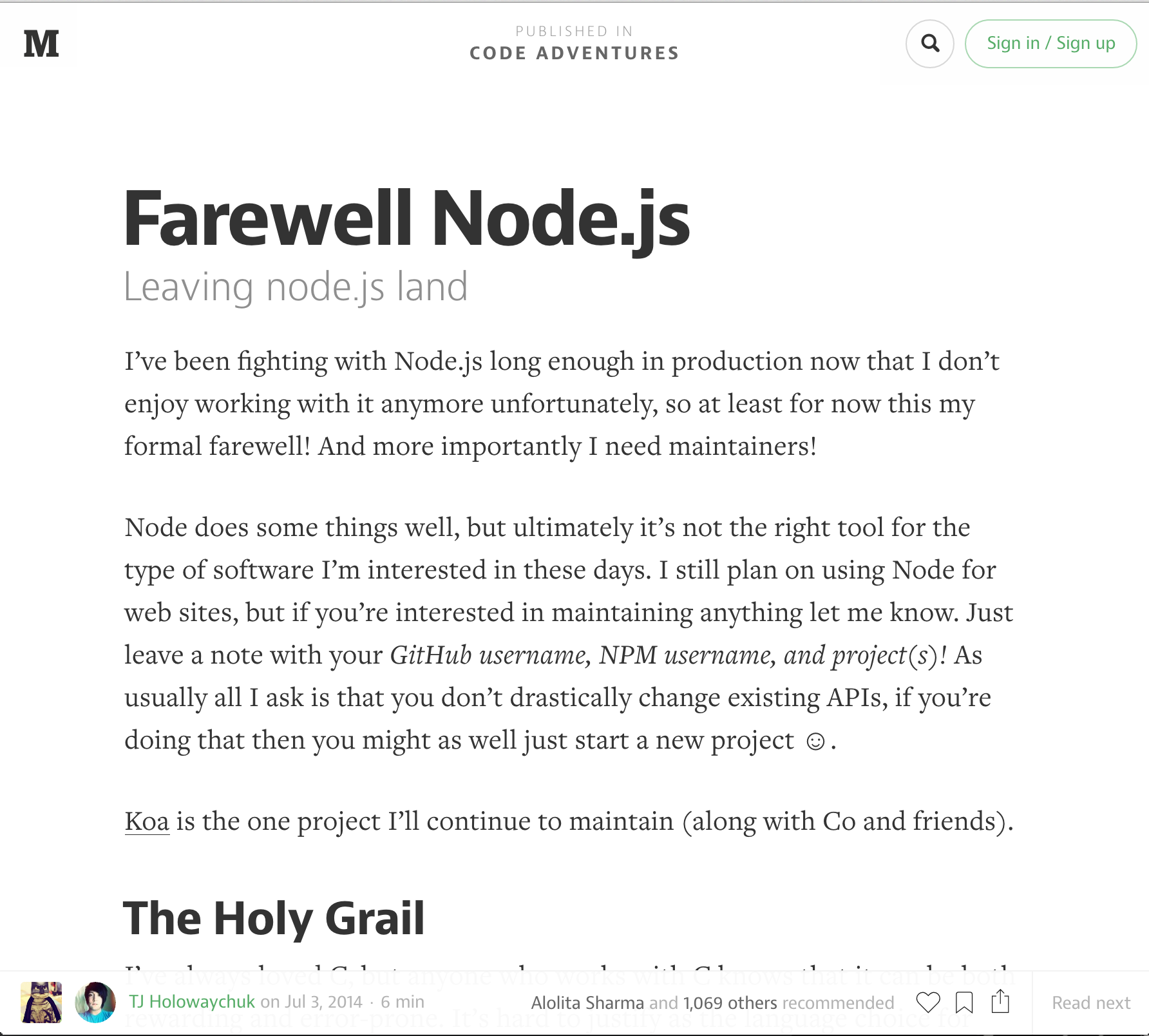This screenshot has width=1149, height=1036.
Task: Open TJ Holowaychuk's author profile link
Action: pos(192,1002)
